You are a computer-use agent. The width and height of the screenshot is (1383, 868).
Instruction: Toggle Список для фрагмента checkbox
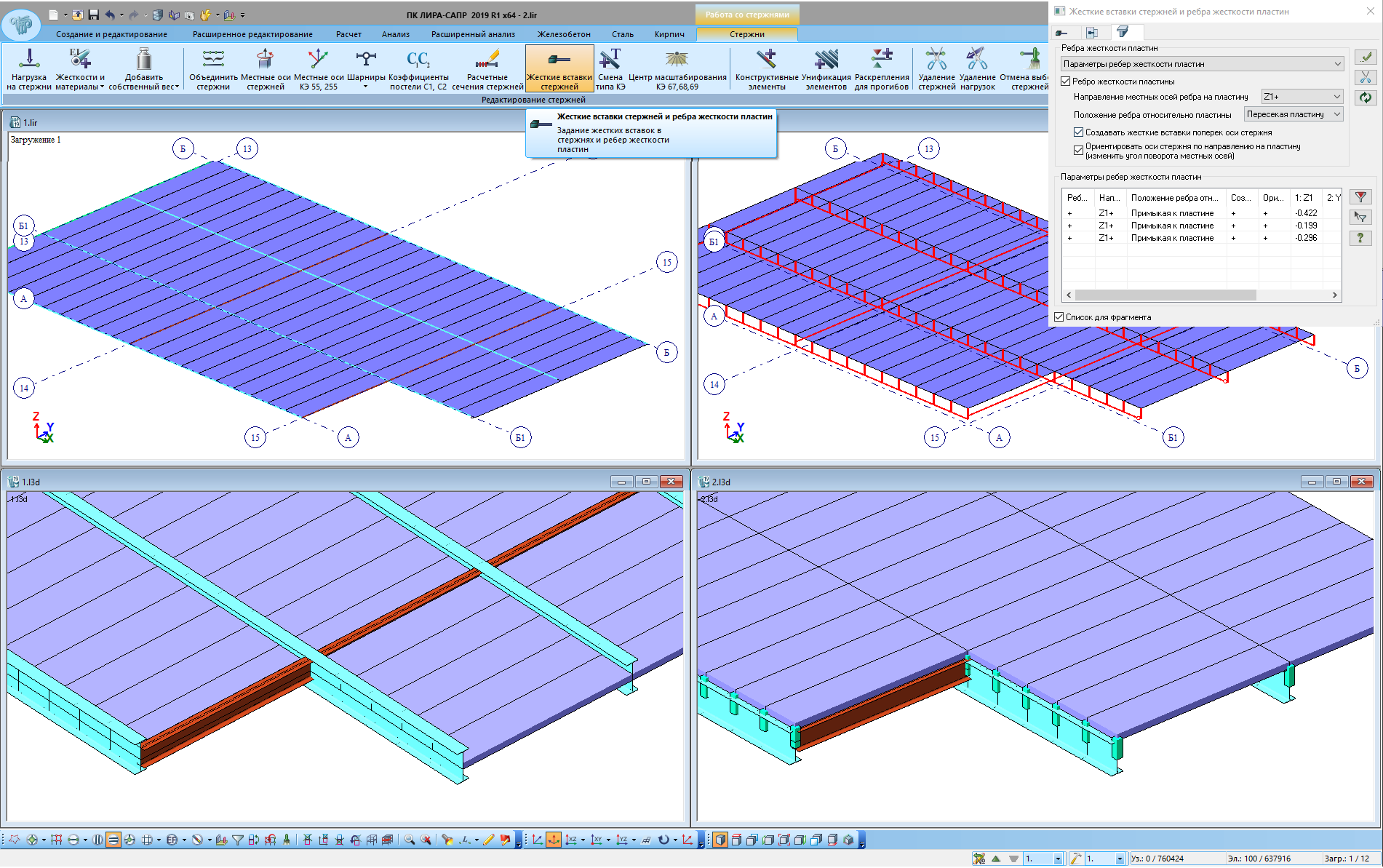[1059, 317]
